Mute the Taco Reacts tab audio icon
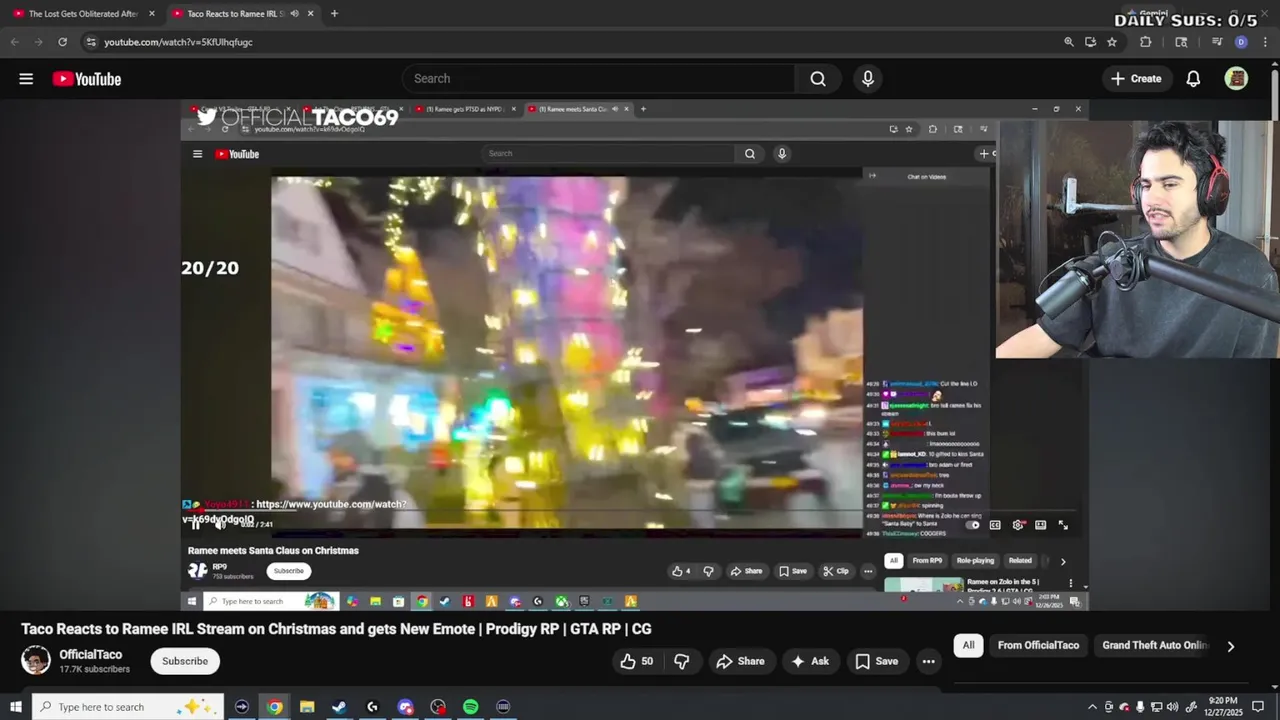The image size is (1280, 720). pos(294,14)
